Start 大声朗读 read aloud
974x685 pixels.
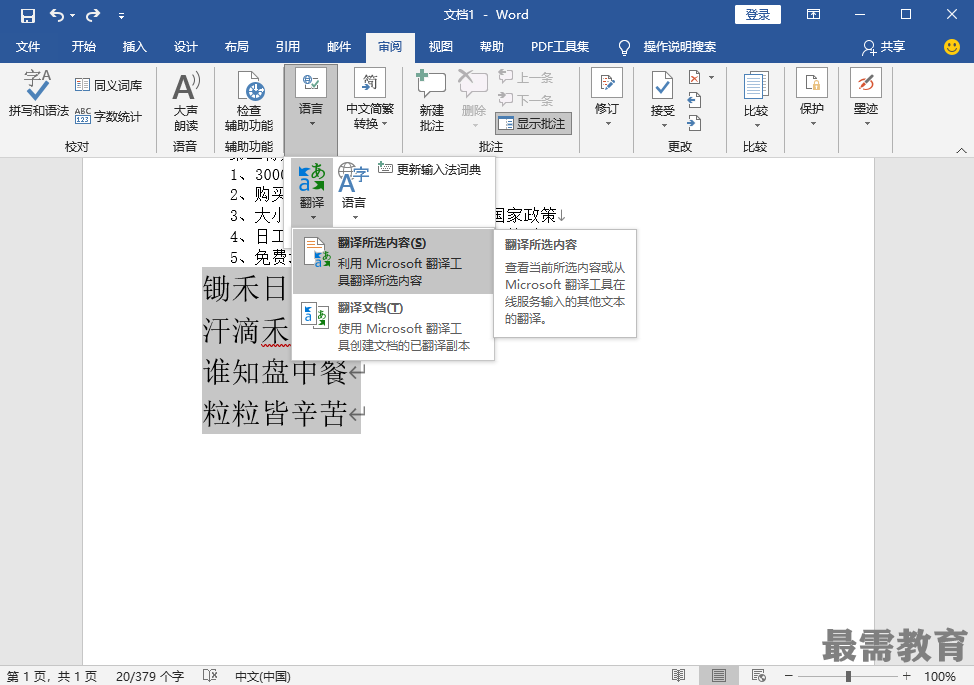click(x=186, y=102)
